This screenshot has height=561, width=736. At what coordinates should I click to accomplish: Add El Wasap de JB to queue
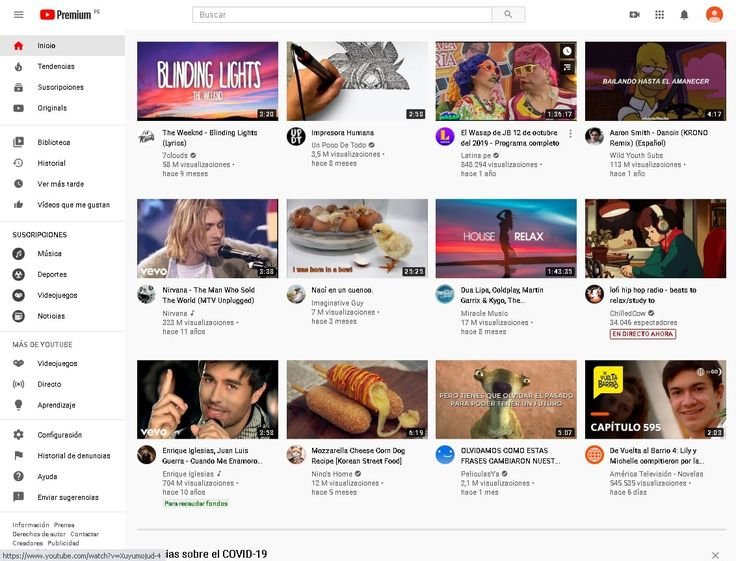tap(567, 67)
